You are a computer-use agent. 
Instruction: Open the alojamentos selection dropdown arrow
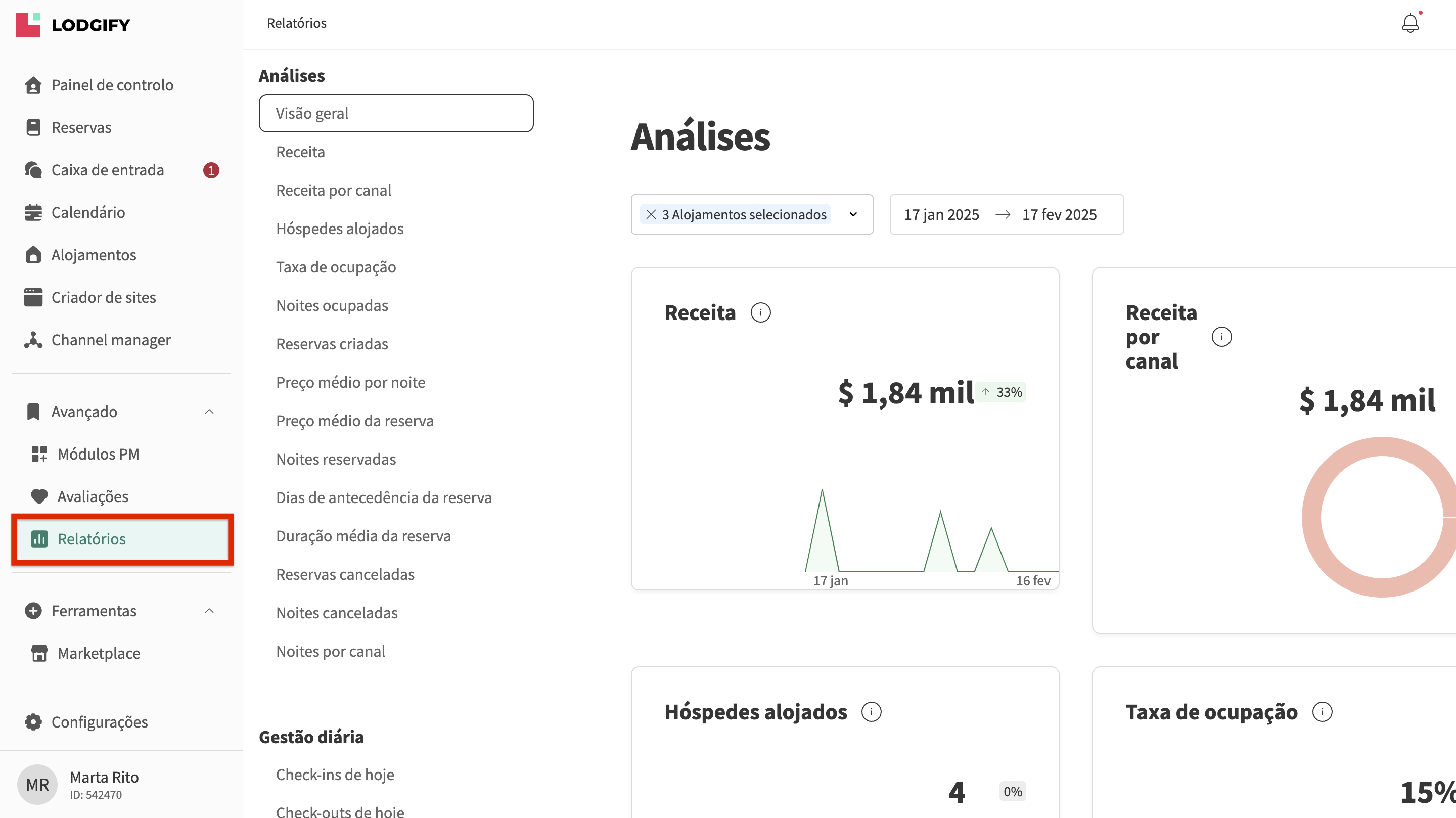(x=853, y=215)
